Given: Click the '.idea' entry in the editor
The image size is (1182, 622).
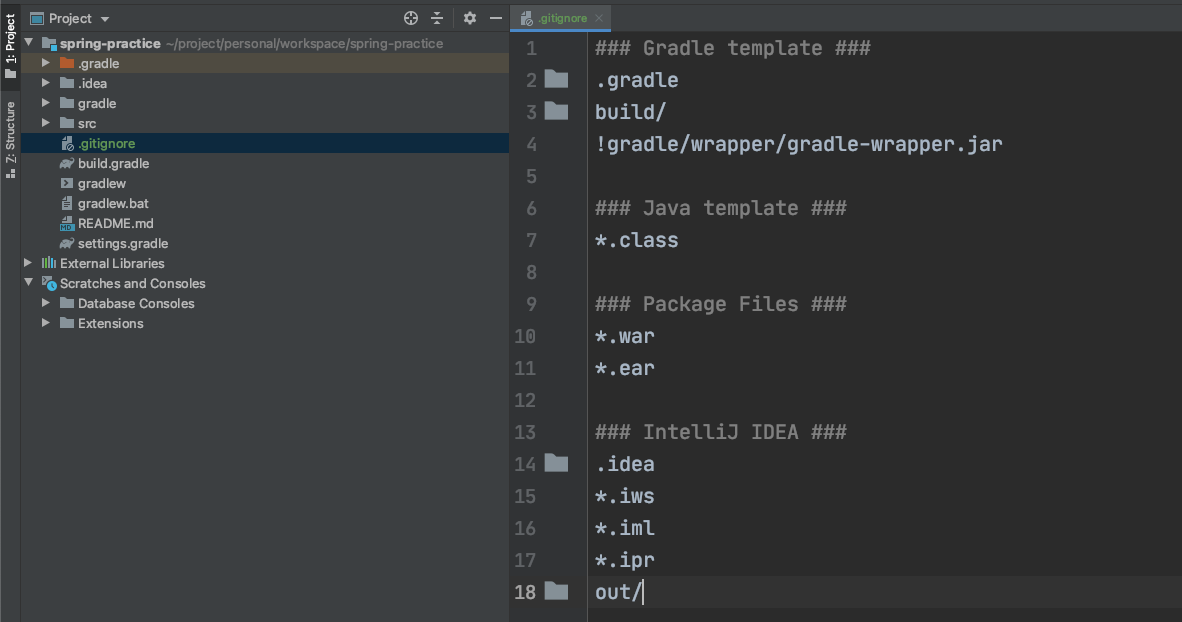Looking at the screenshot, I should click(x=625, y=464).
